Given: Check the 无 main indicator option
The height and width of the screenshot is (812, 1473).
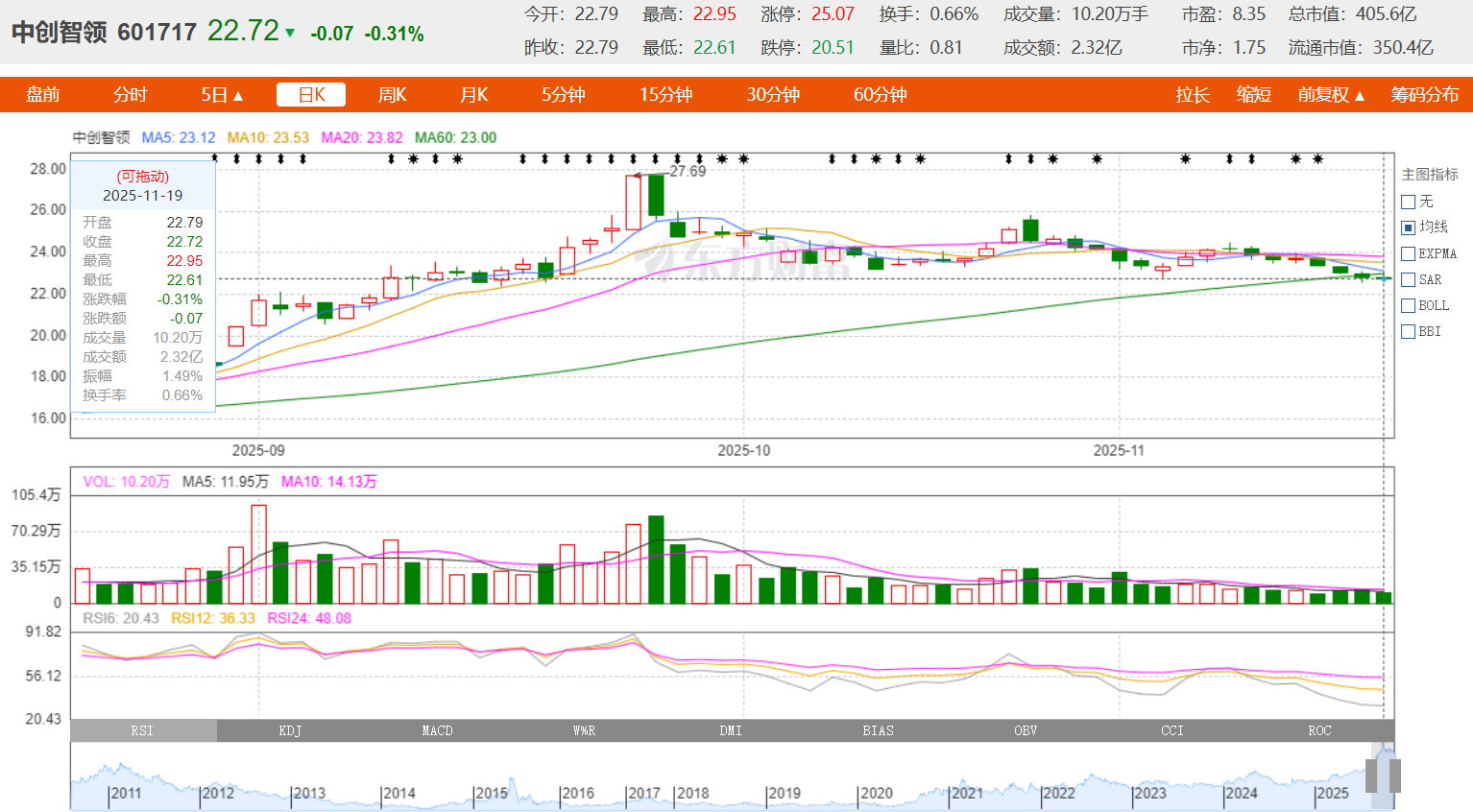Looking at the screenshot, I should point(1409,202).
